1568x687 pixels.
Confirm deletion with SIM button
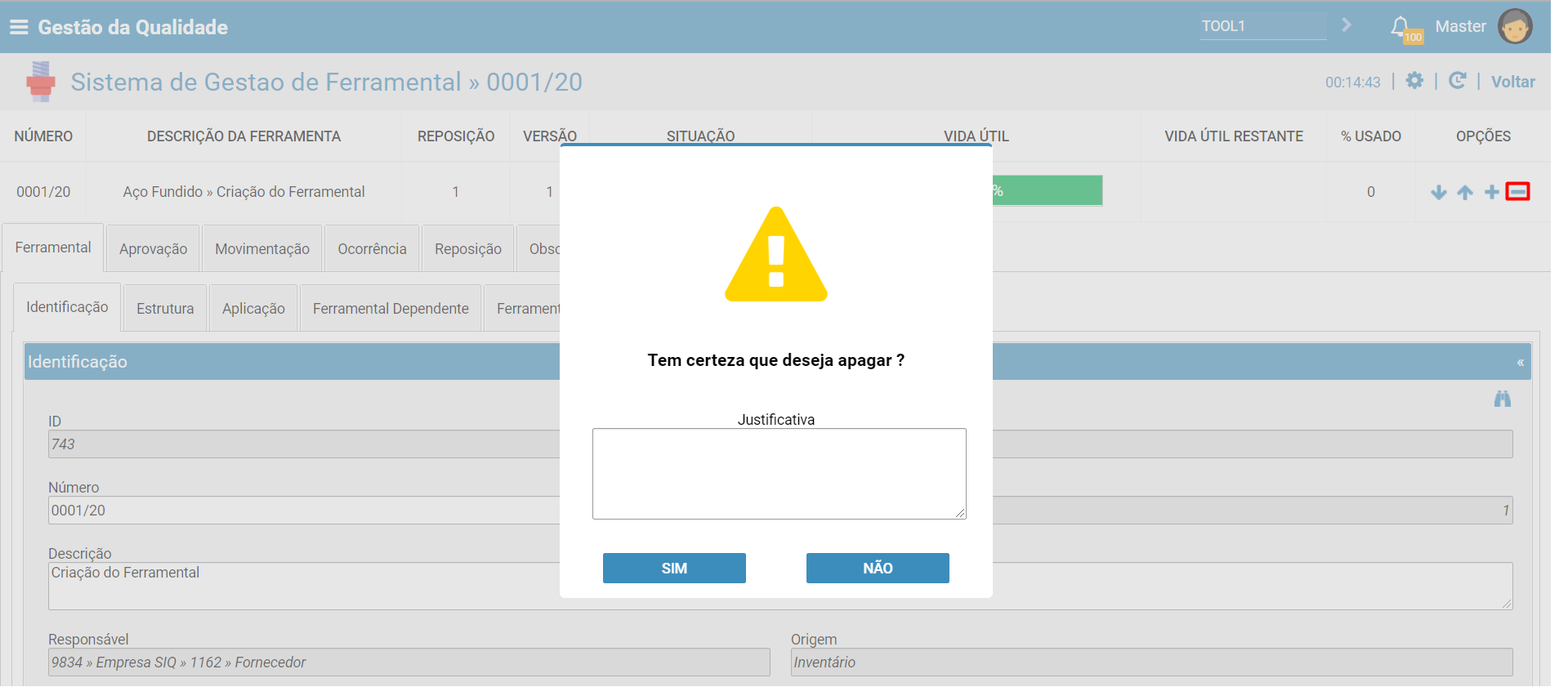coord(674,569)
